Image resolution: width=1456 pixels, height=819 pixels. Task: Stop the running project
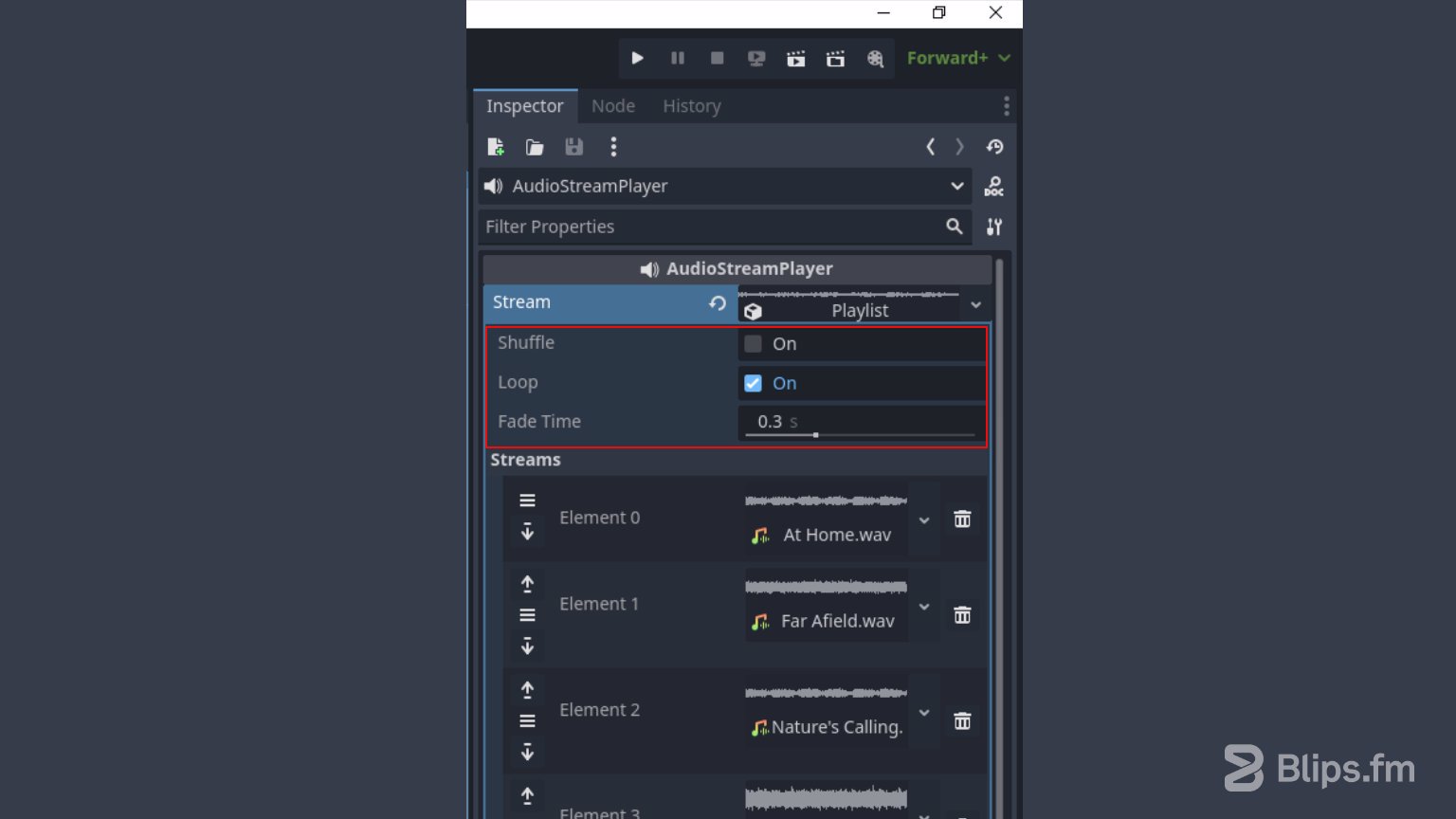pos(717,58)
